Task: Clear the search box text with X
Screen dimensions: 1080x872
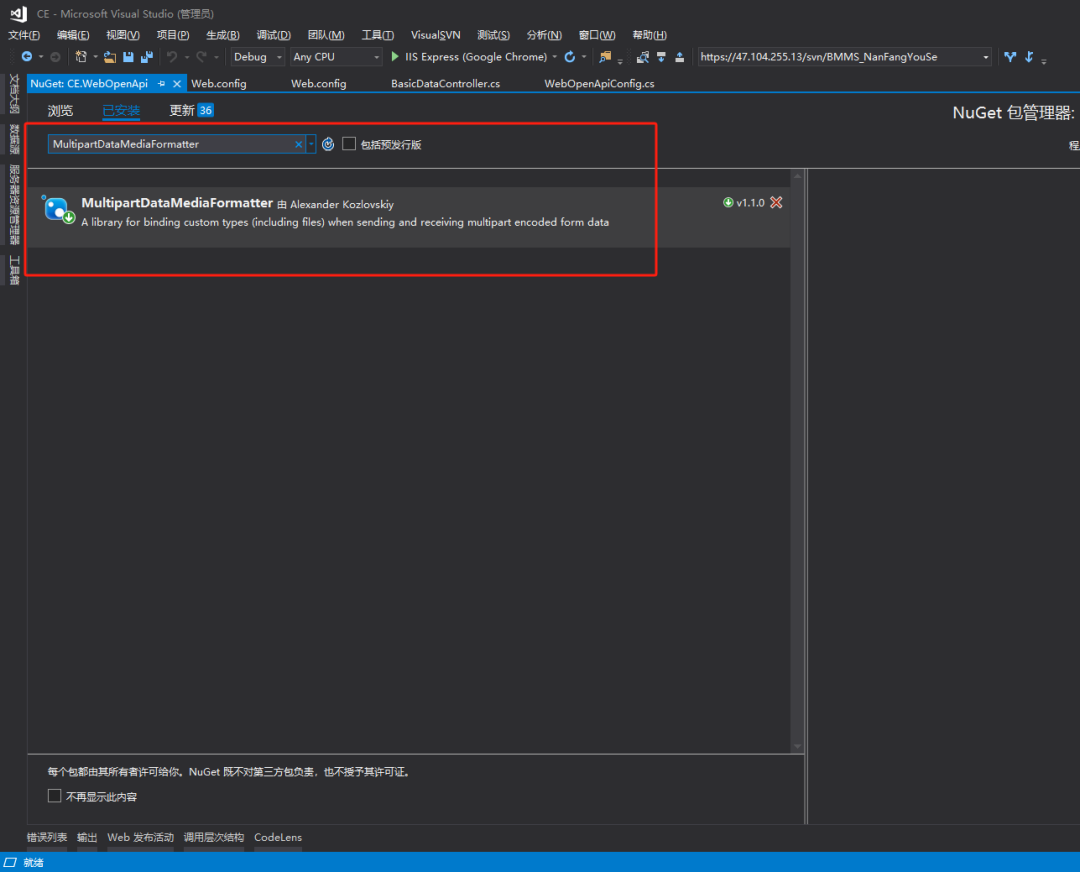Action: click(x=298, y=144)
